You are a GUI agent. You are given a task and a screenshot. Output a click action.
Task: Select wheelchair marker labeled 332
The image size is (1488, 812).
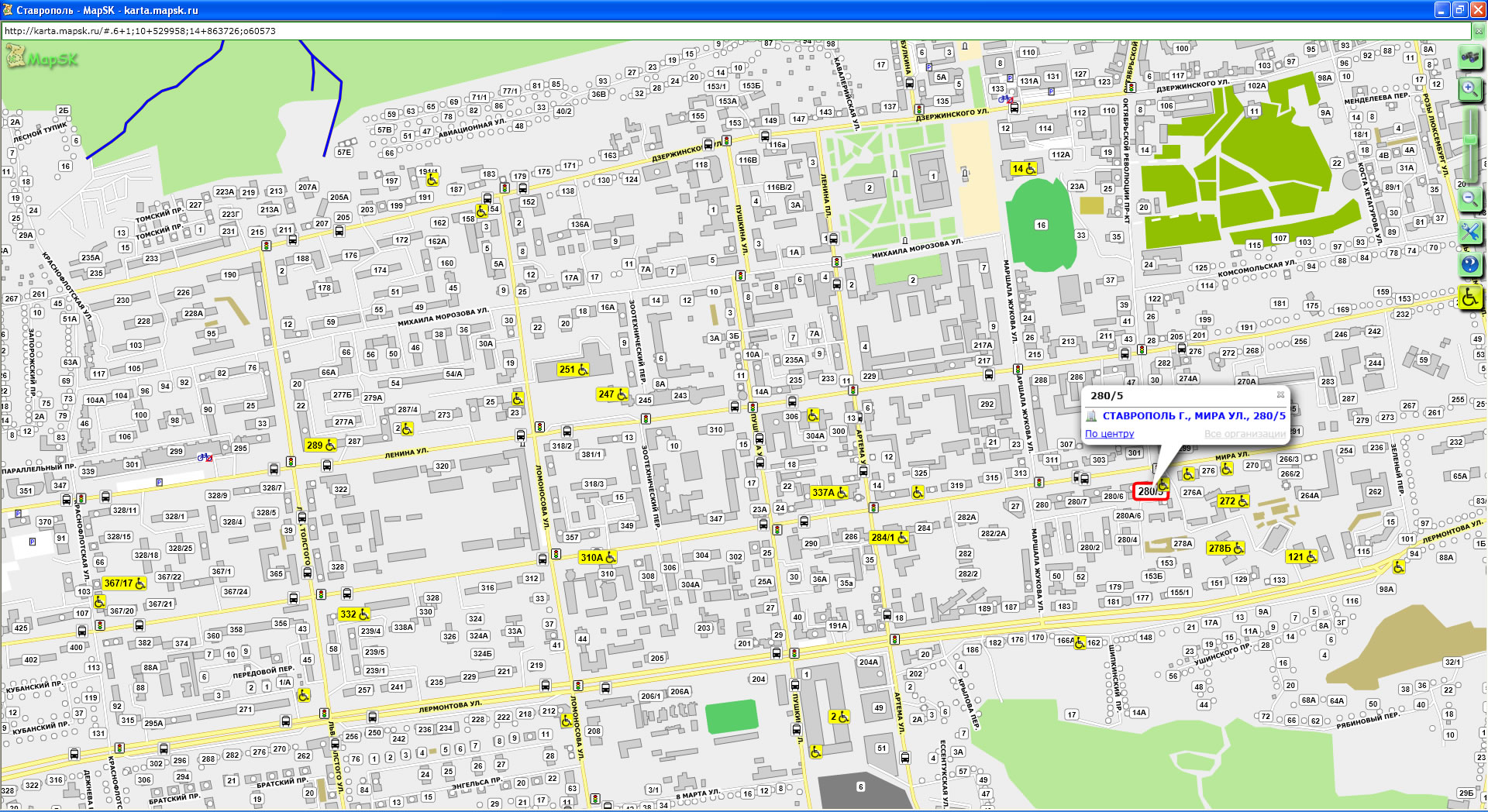tap(354, 614)
